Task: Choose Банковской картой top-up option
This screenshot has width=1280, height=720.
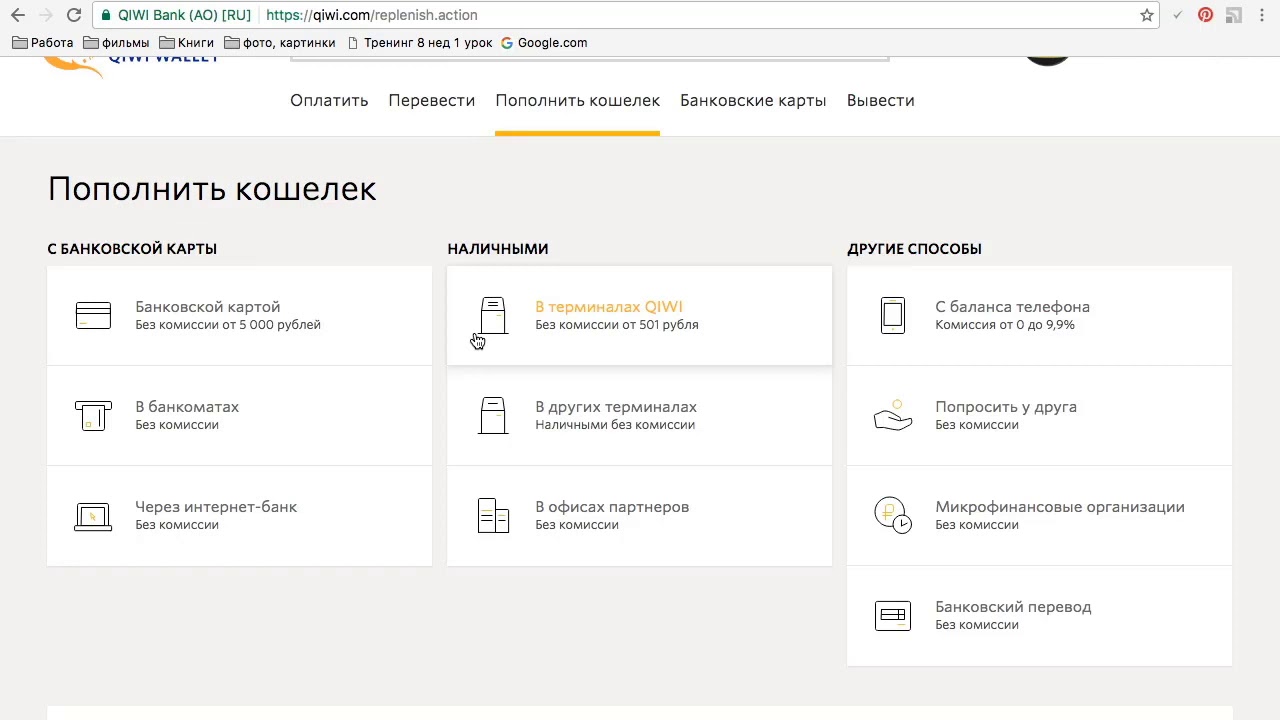Action: coord(239,316)
